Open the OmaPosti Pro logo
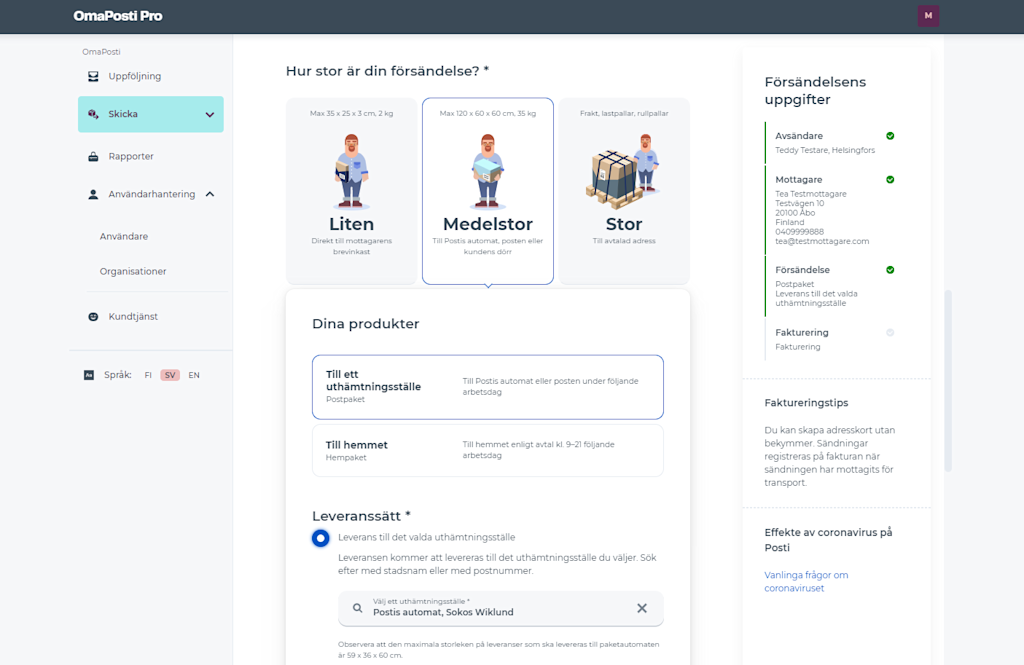Viewport: 1024px width, 665px height. (118, 16)
